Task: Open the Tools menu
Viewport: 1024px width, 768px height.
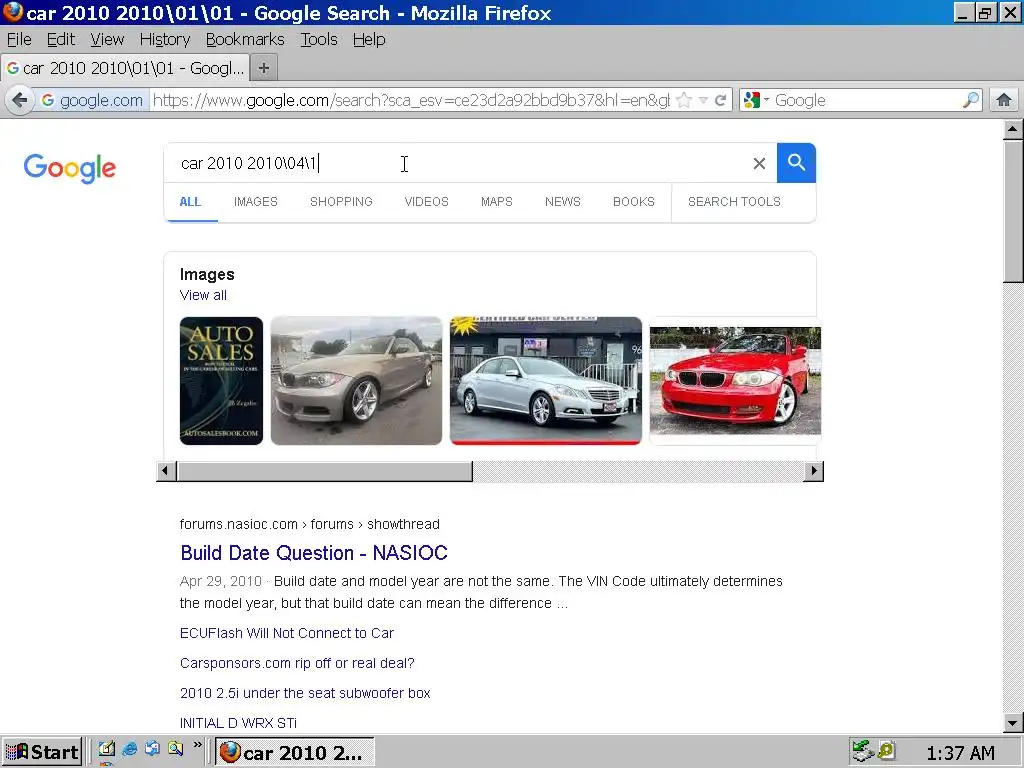Action: tap(319, 39)
